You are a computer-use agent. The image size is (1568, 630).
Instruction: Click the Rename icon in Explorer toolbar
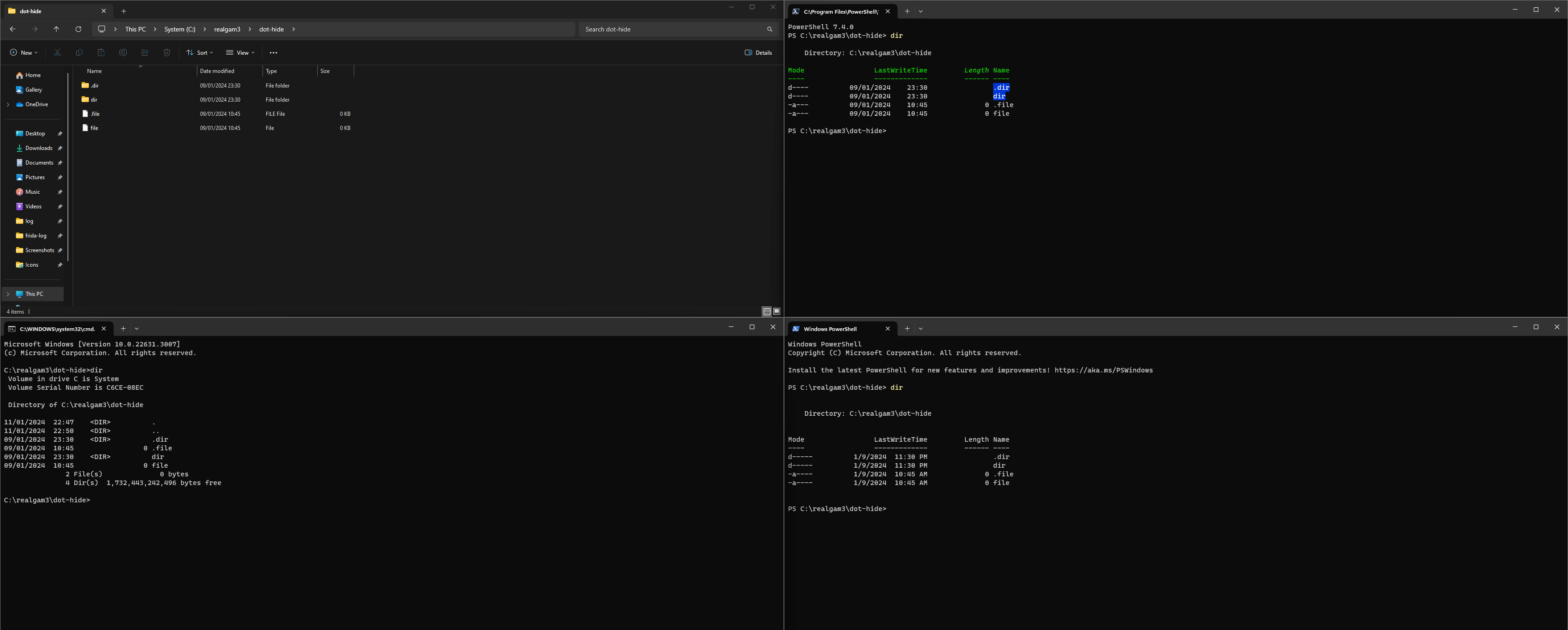(123, 53)
